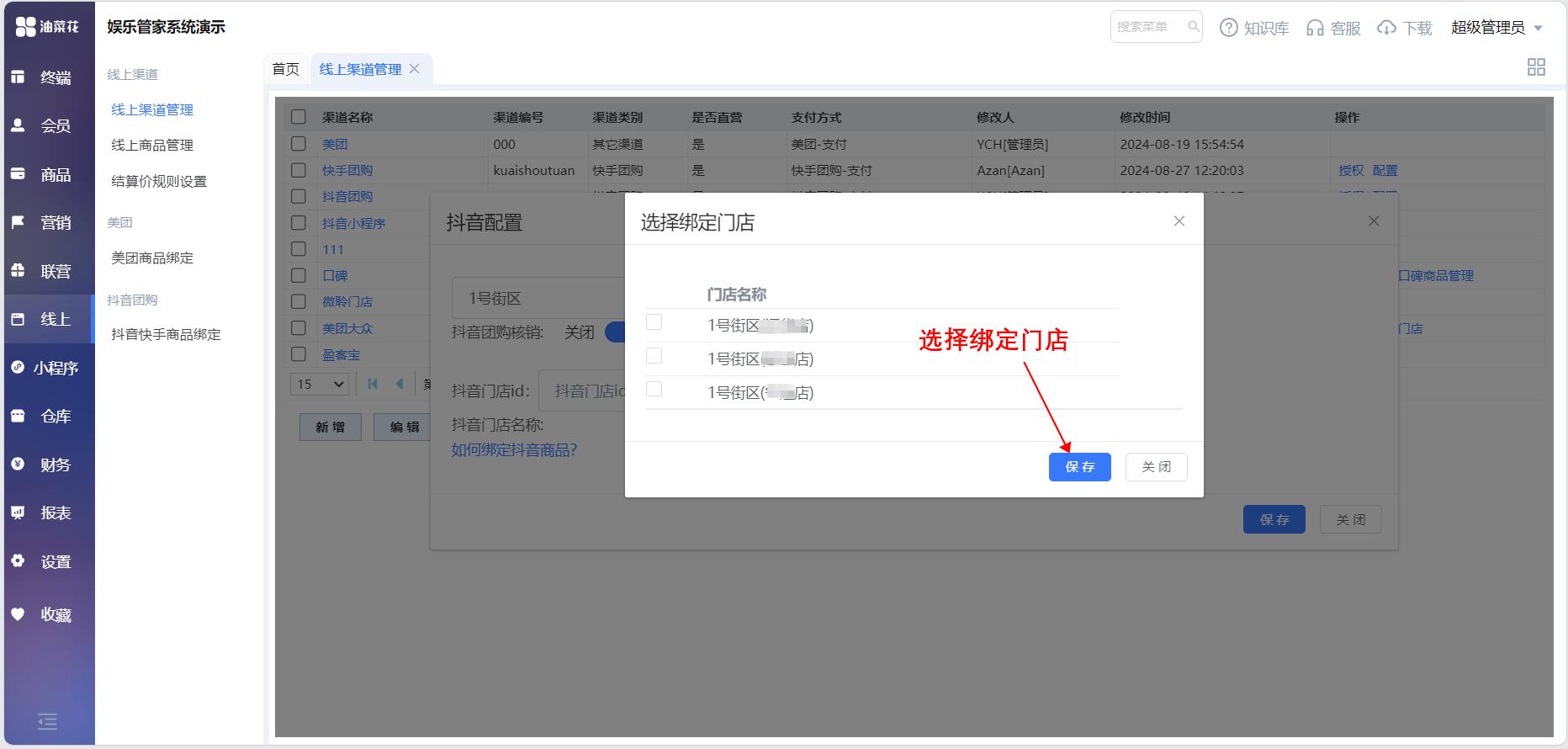Check the third store checkbox in dialog
Viewport: 1568px width, 749px height.
click(x=654, y=389)
